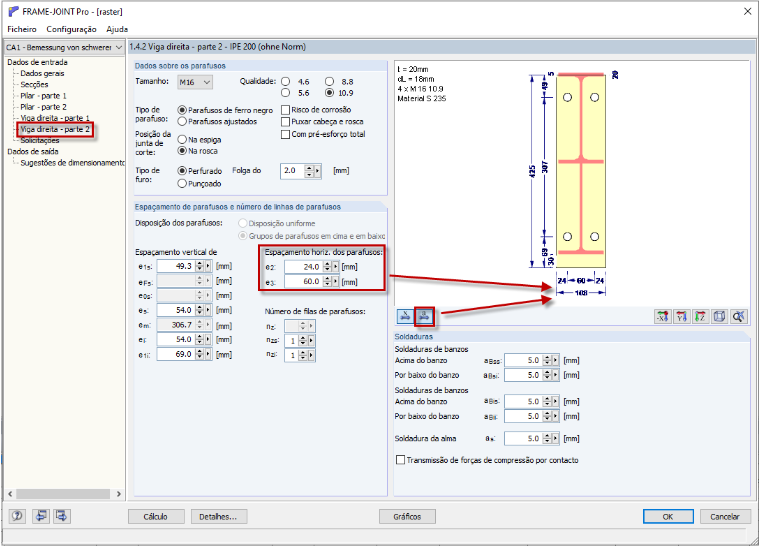Click the Folga do furo spinner arrow
The image size is (760, 546).
tap(317, 171)
